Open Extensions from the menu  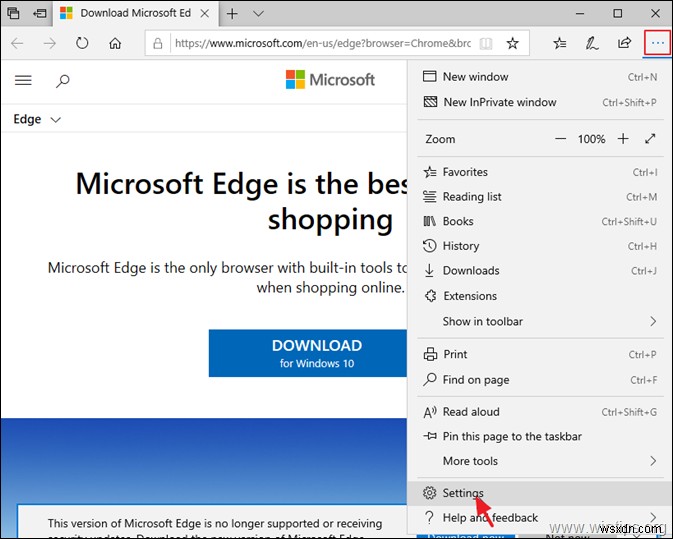pos(540,296)
